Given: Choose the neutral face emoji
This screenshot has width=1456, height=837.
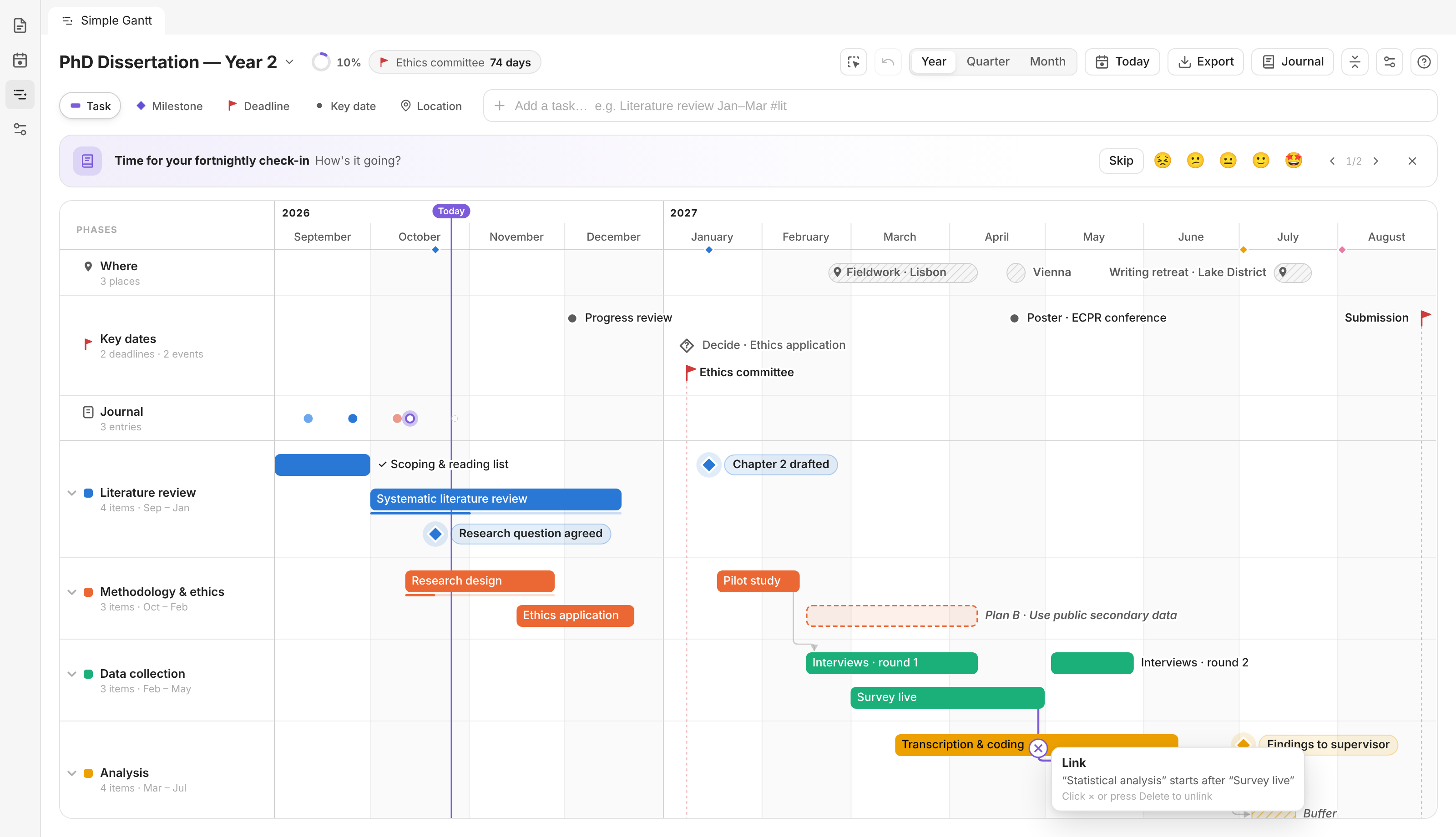Looking at the screenshot, I should (1228, 161).
